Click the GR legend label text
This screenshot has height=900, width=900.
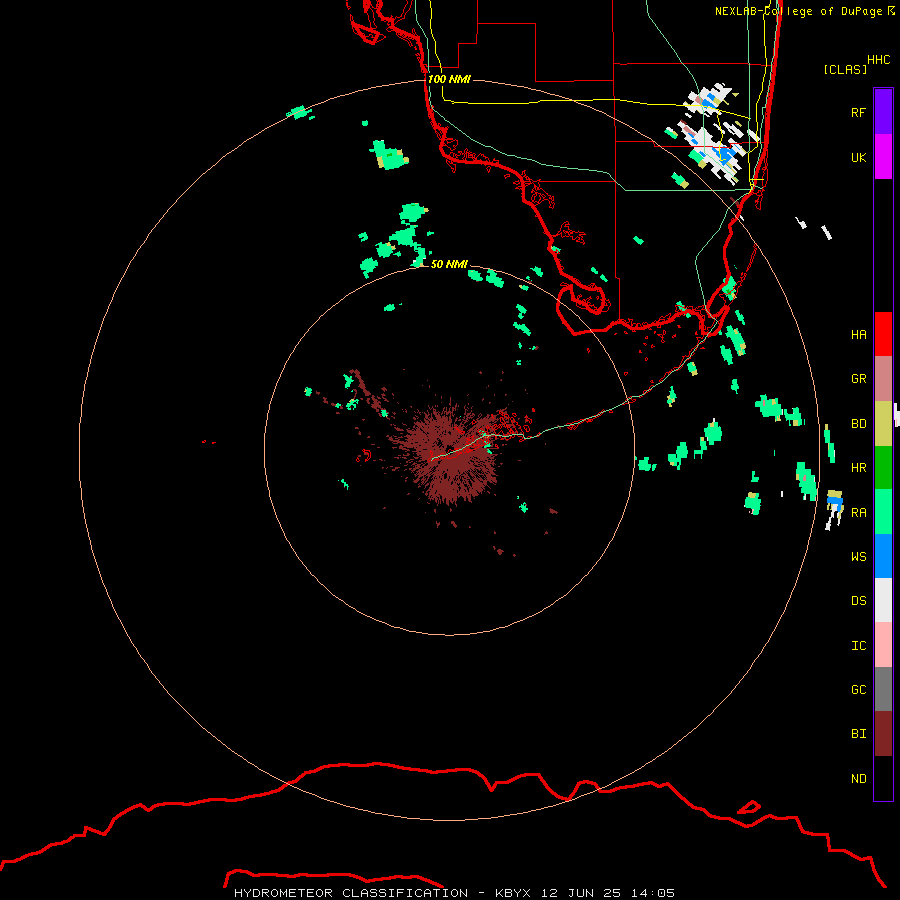point(859,379)
